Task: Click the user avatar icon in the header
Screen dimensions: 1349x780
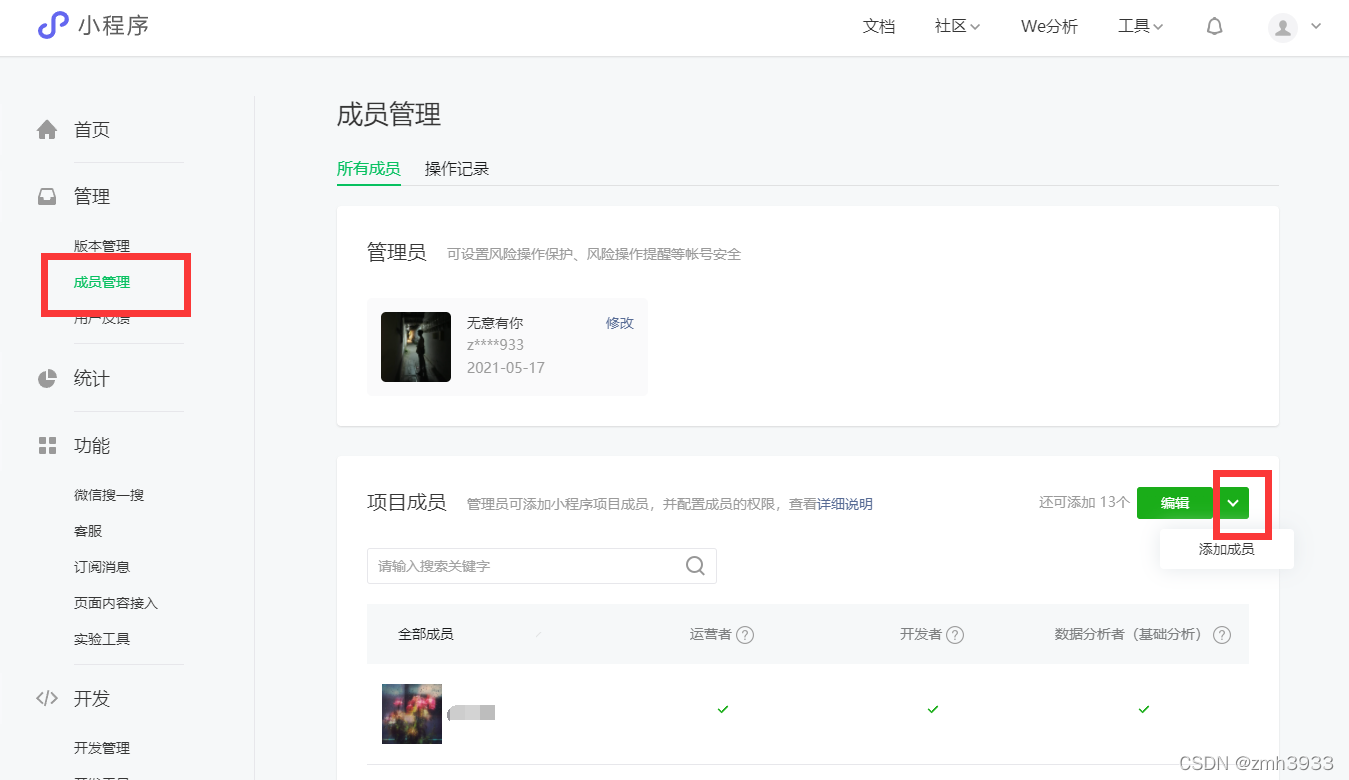Action: click(1282, 27)
